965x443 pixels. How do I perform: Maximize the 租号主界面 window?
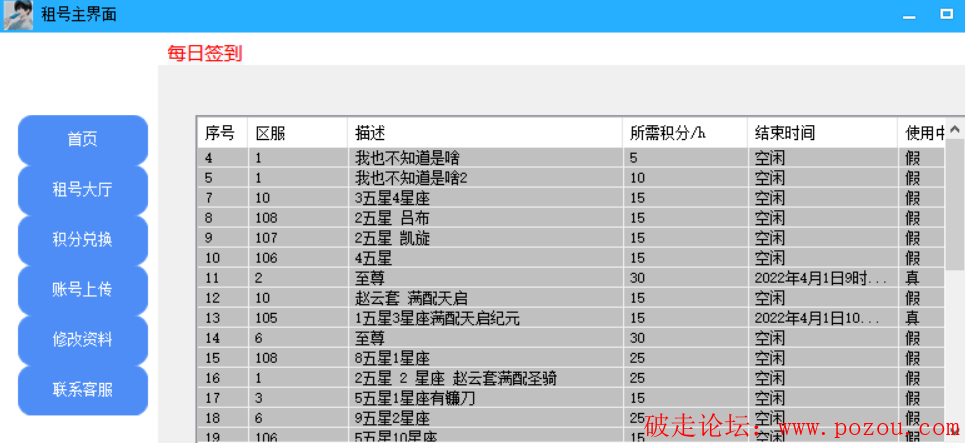pos(945,15)
